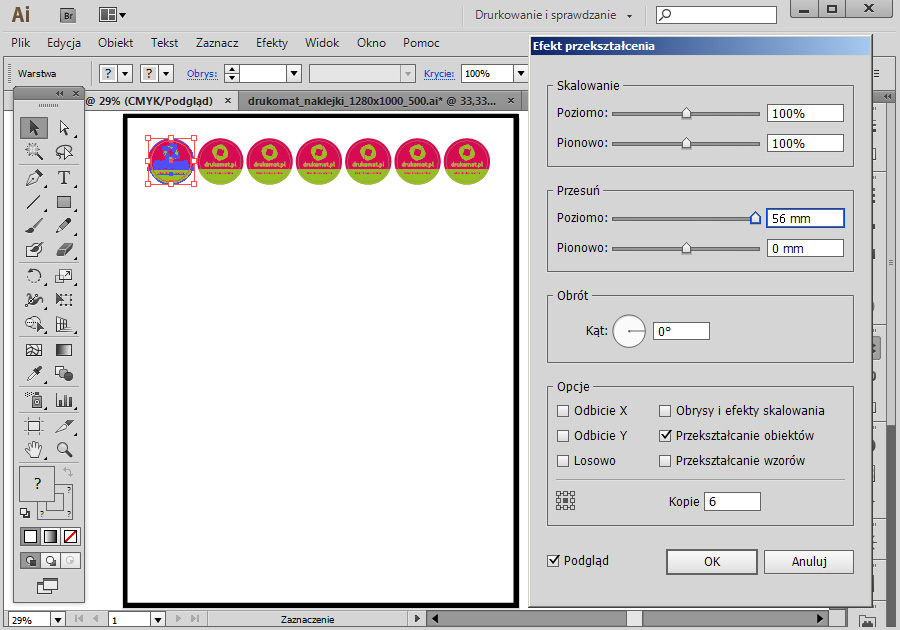Screen dimensions: 900x630
Task: Open Adobe Bridge via Br icon
Action: coord(69,15)
